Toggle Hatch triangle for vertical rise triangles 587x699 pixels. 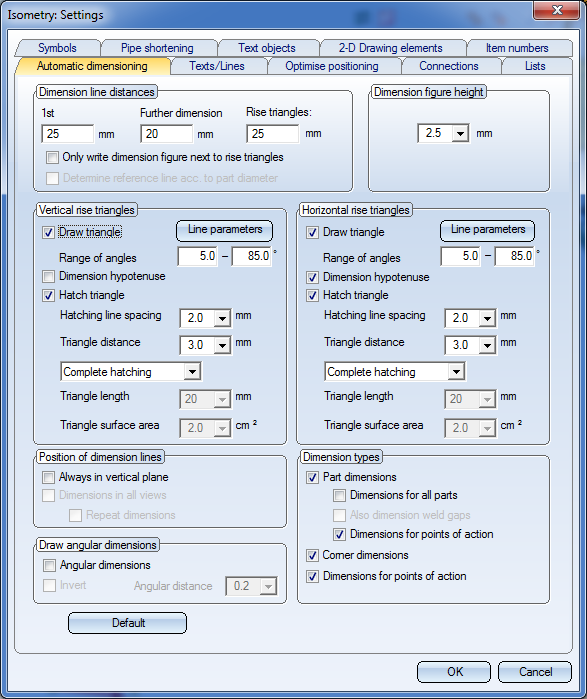(x=49, y=295)
